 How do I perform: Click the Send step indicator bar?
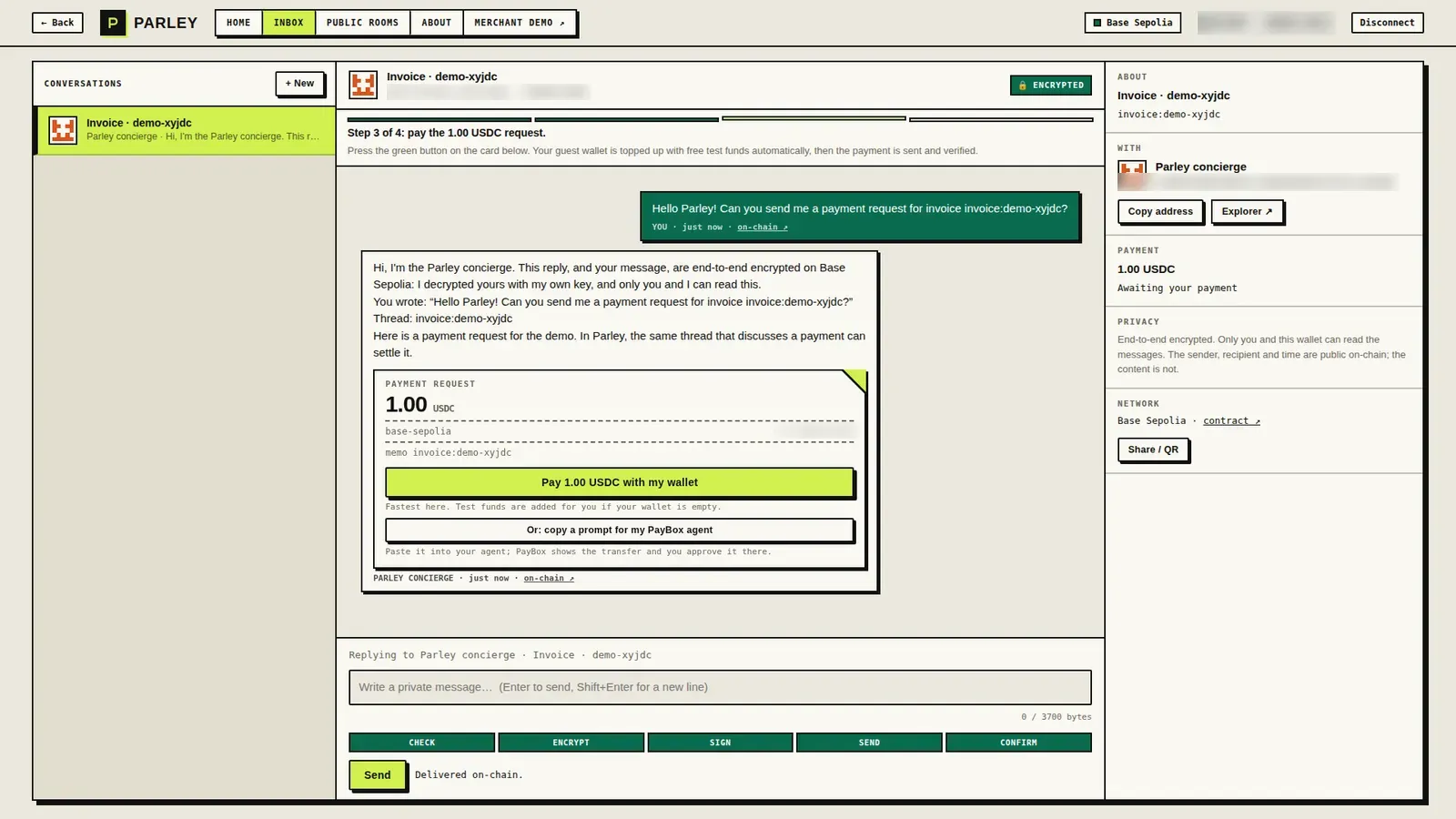coord(869,743)
